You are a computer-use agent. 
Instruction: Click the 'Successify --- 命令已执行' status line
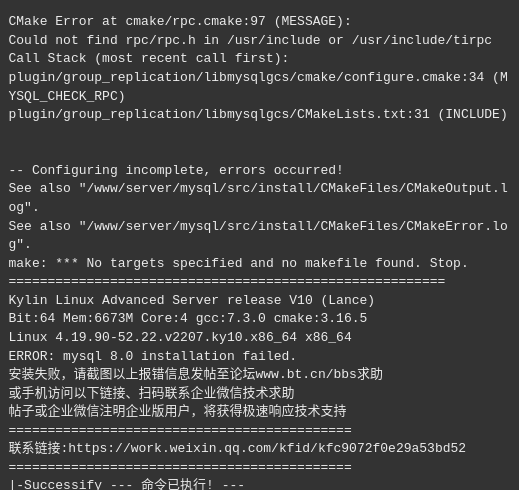point(127,484)
